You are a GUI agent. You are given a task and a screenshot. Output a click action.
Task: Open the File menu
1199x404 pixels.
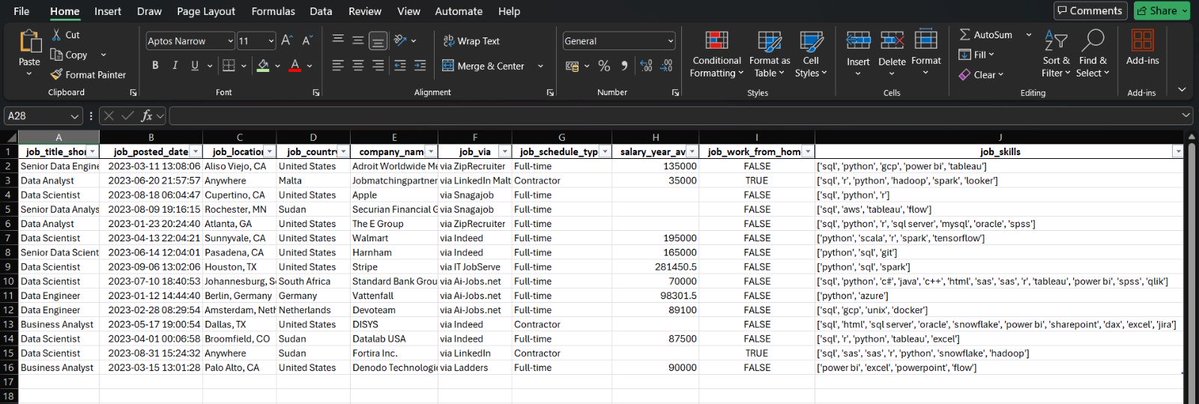[22, 11]
